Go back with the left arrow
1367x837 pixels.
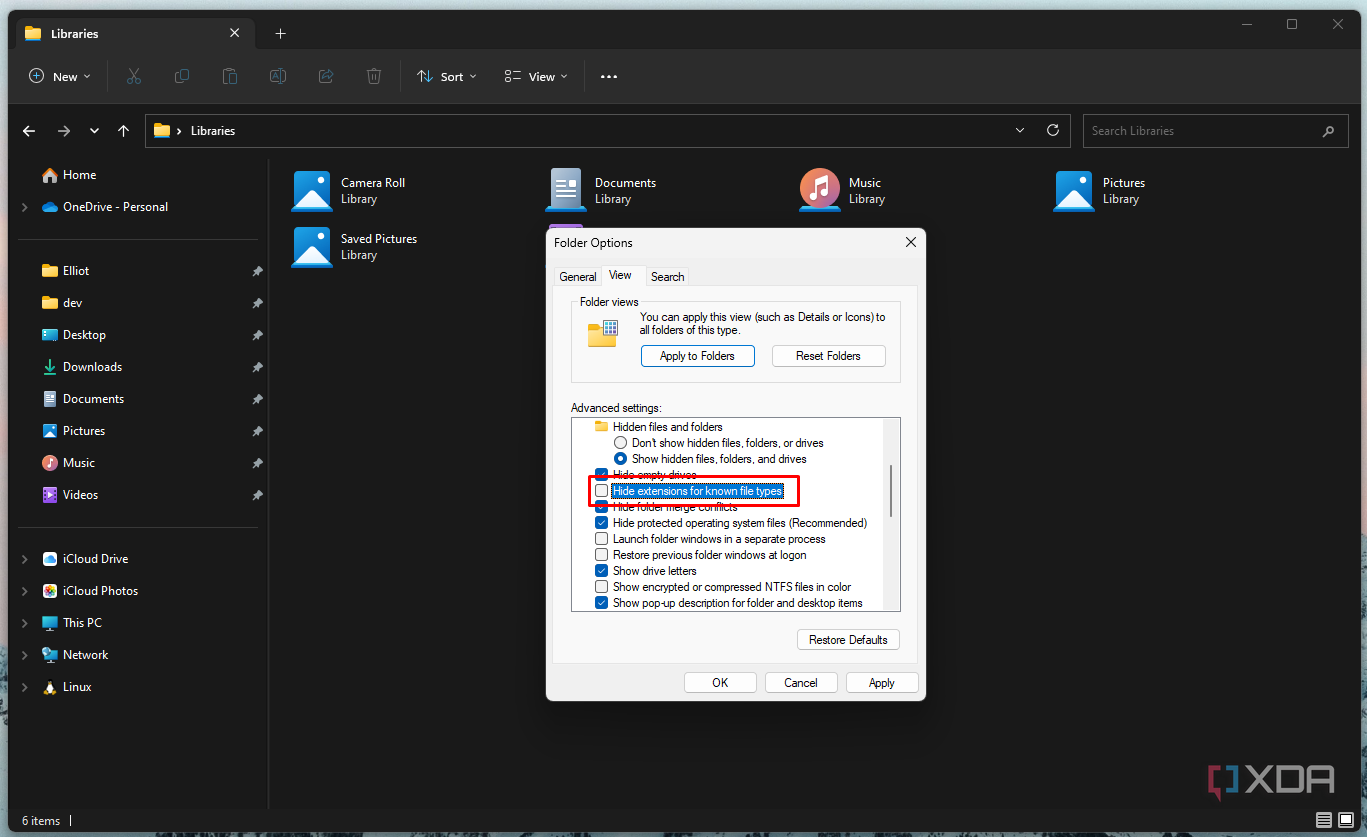tap(29, 131)
